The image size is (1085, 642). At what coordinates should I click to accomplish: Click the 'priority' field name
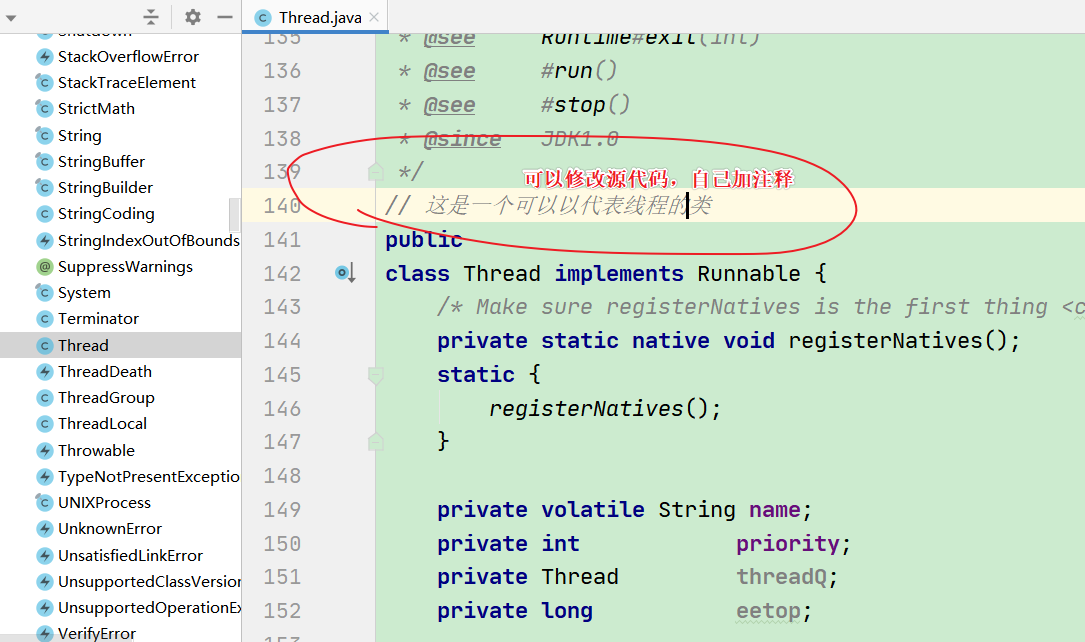pos(787,544)
